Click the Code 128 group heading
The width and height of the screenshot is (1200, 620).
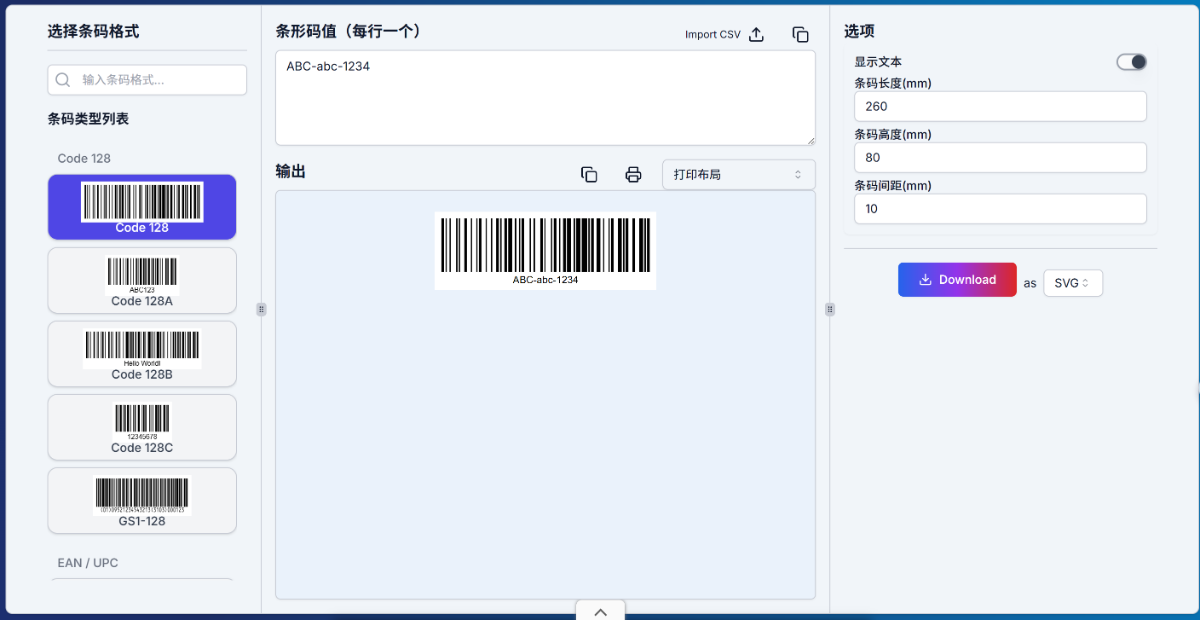pyautogui.click(x=84, y=158)
